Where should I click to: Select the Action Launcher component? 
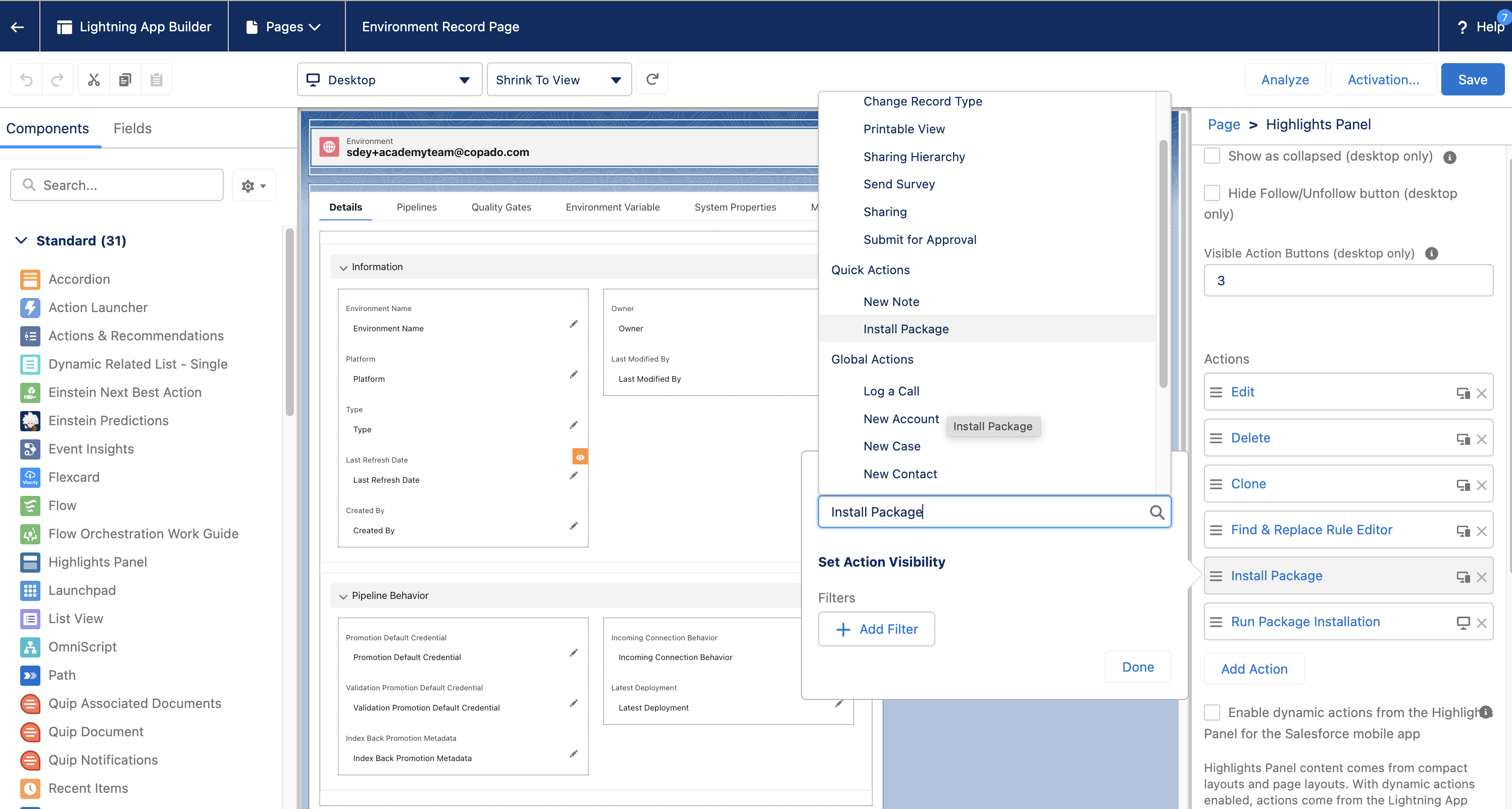98,308
